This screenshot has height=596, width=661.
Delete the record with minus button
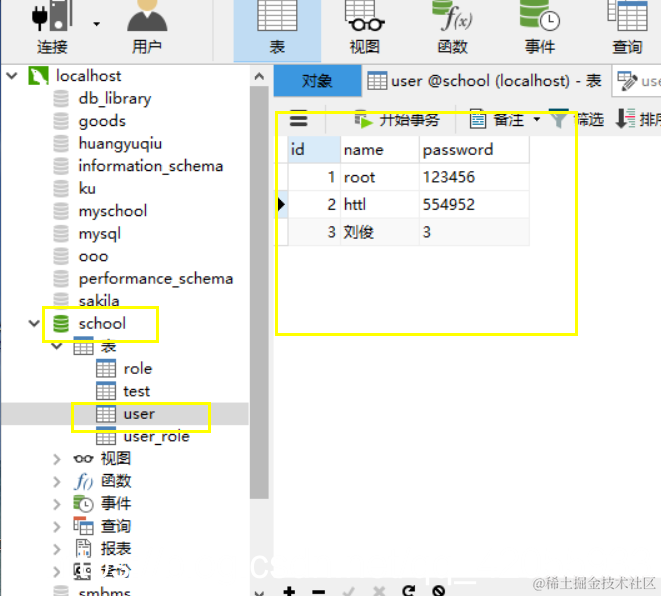319,592
